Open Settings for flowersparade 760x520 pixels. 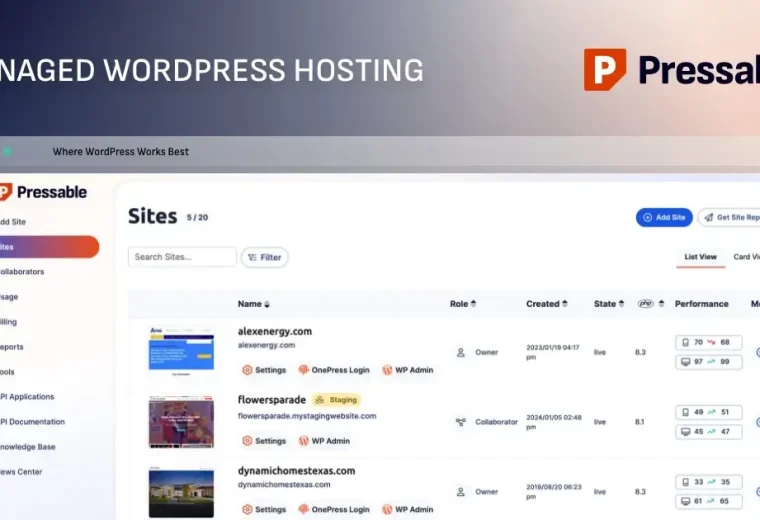pyautogui.click(x=264, y=441)
